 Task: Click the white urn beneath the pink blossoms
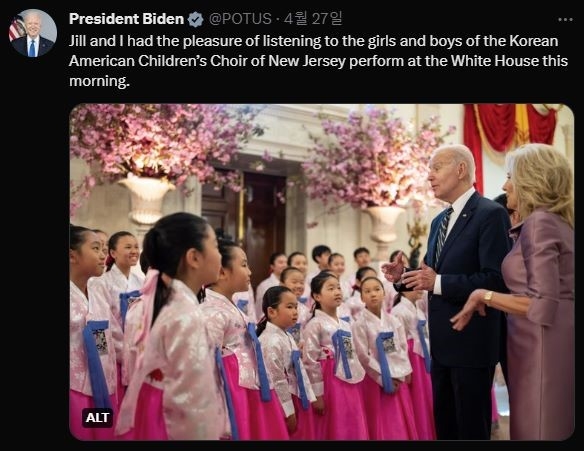(x=146, y=199)
